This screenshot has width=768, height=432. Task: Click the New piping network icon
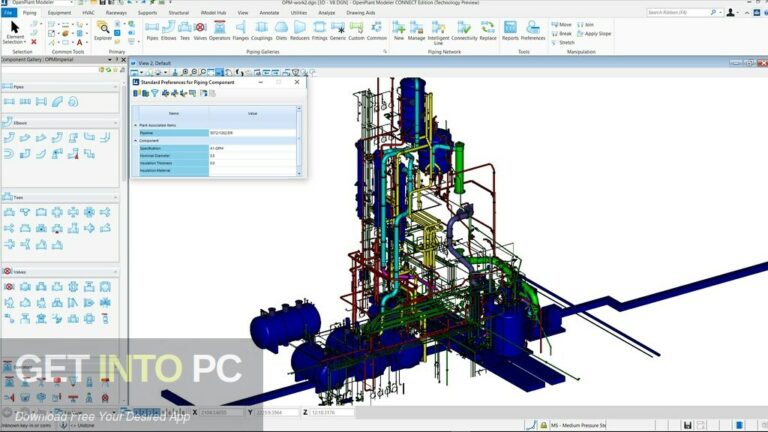(399, 30)
